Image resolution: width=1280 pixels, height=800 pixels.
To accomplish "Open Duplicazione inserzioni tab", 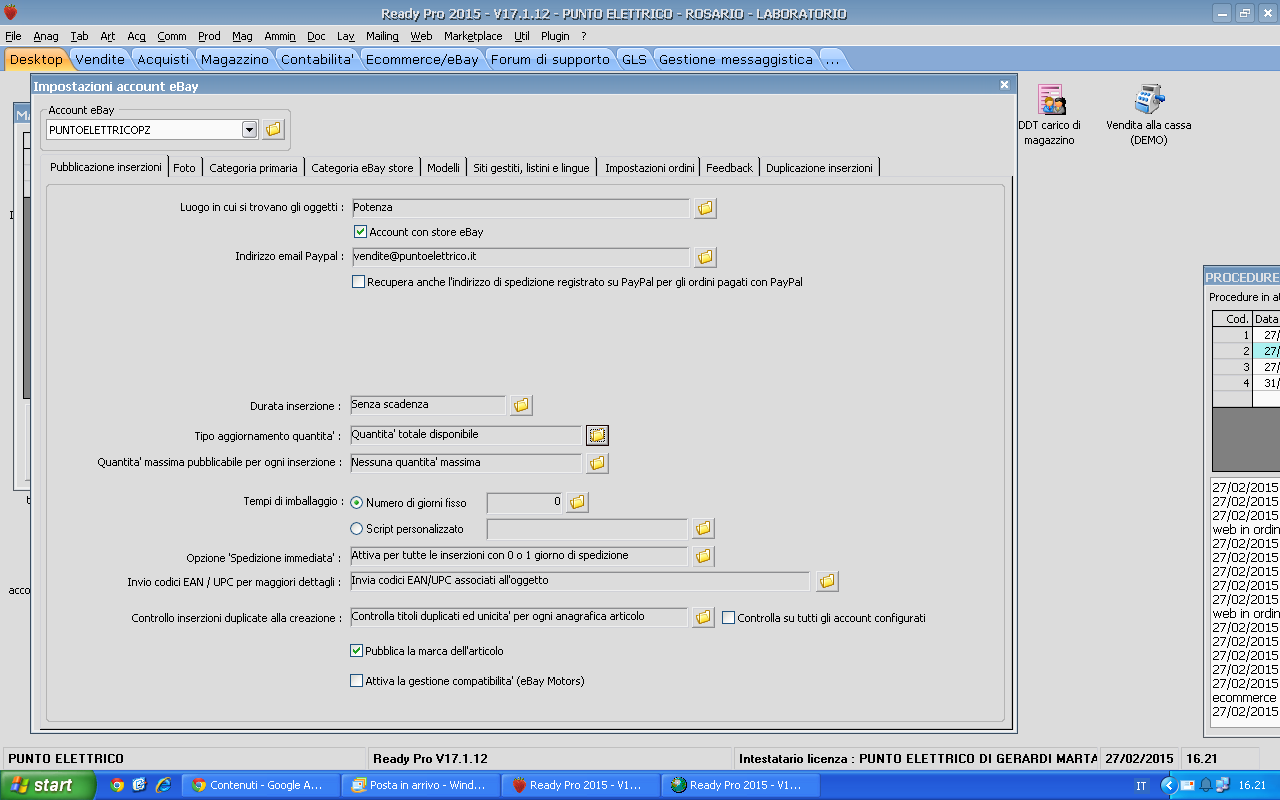I will pos(819,168).
